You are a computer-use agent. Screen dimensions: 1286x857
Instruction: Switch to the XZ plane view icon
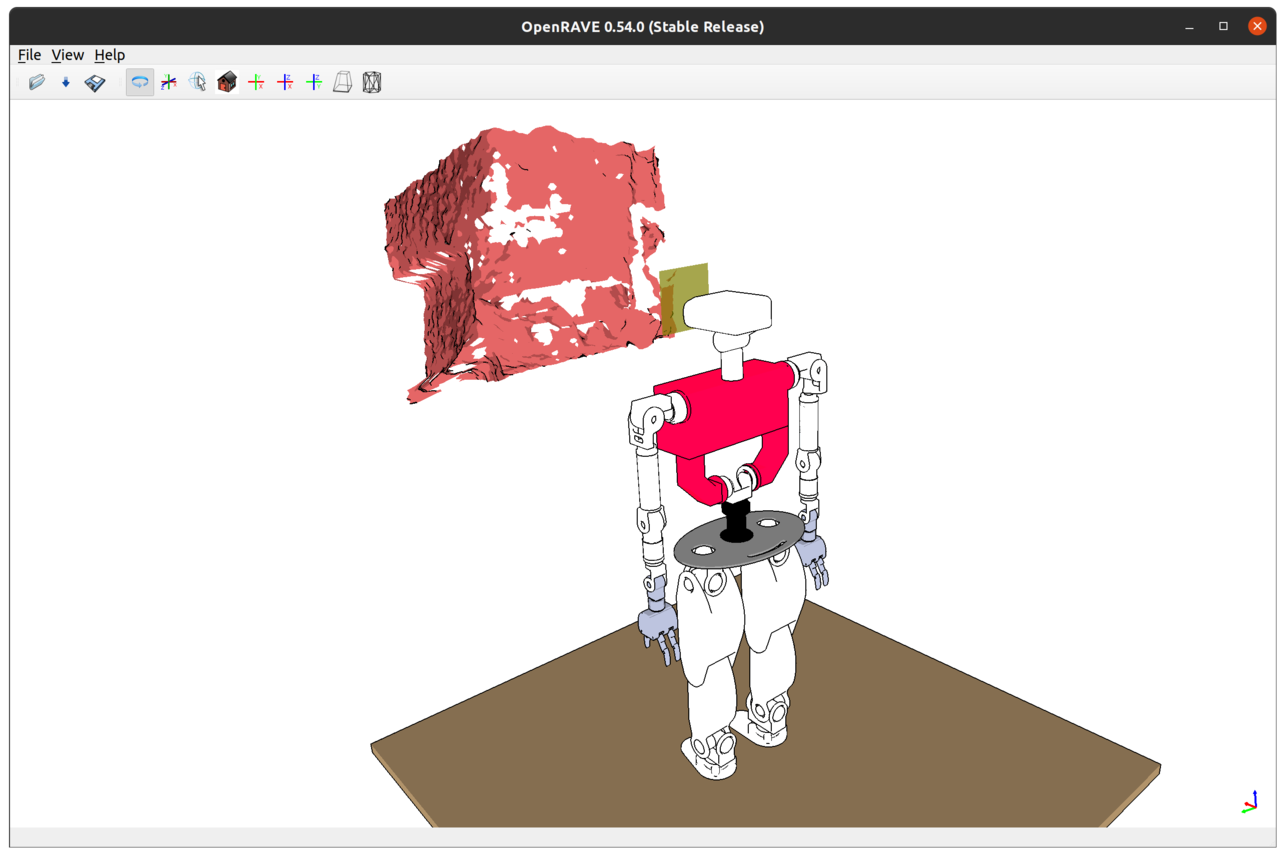pyautogui.click(x=285, y=82)
